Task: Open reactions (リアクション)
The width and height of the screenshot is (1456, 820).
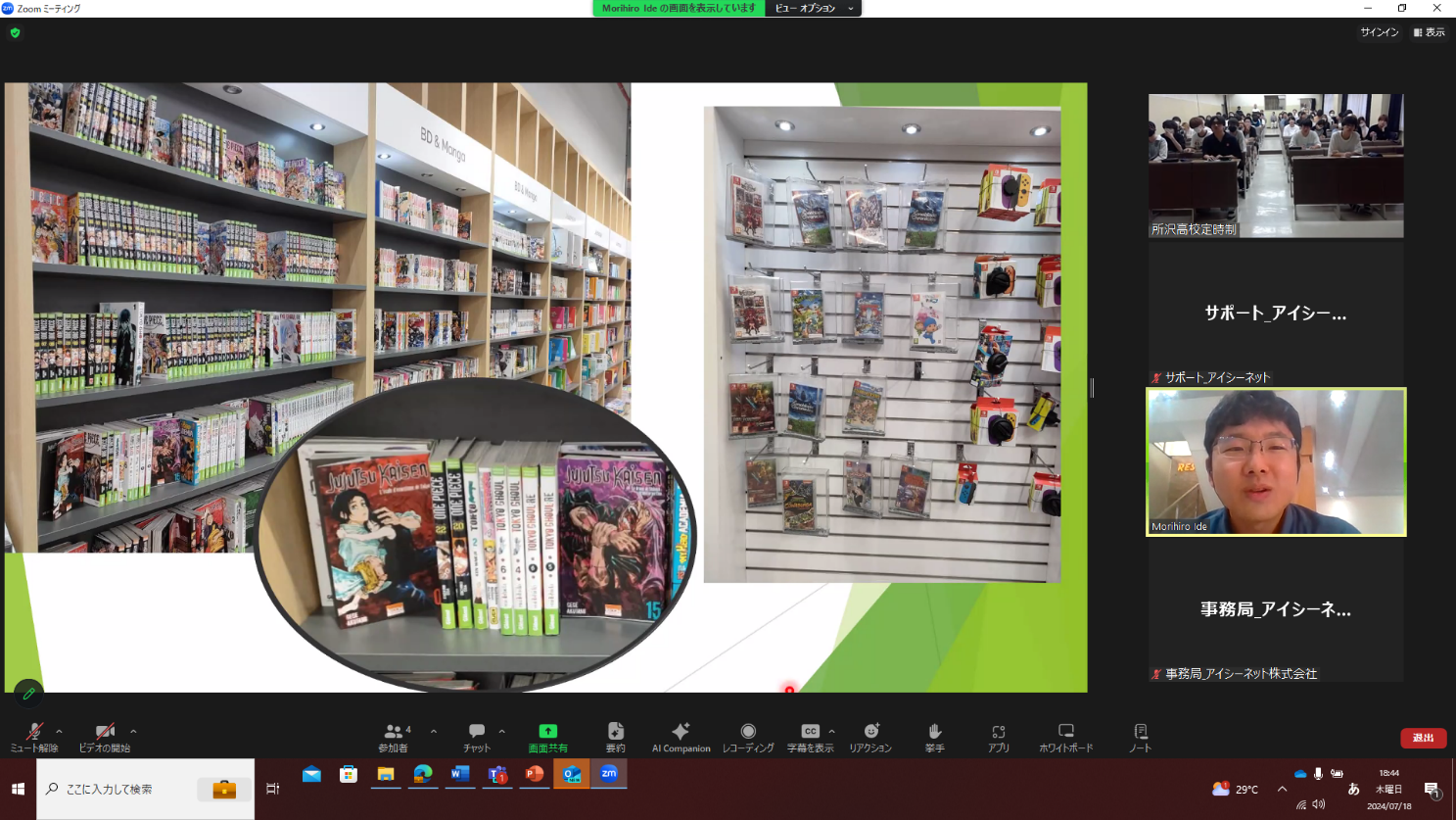Action: 870,738
